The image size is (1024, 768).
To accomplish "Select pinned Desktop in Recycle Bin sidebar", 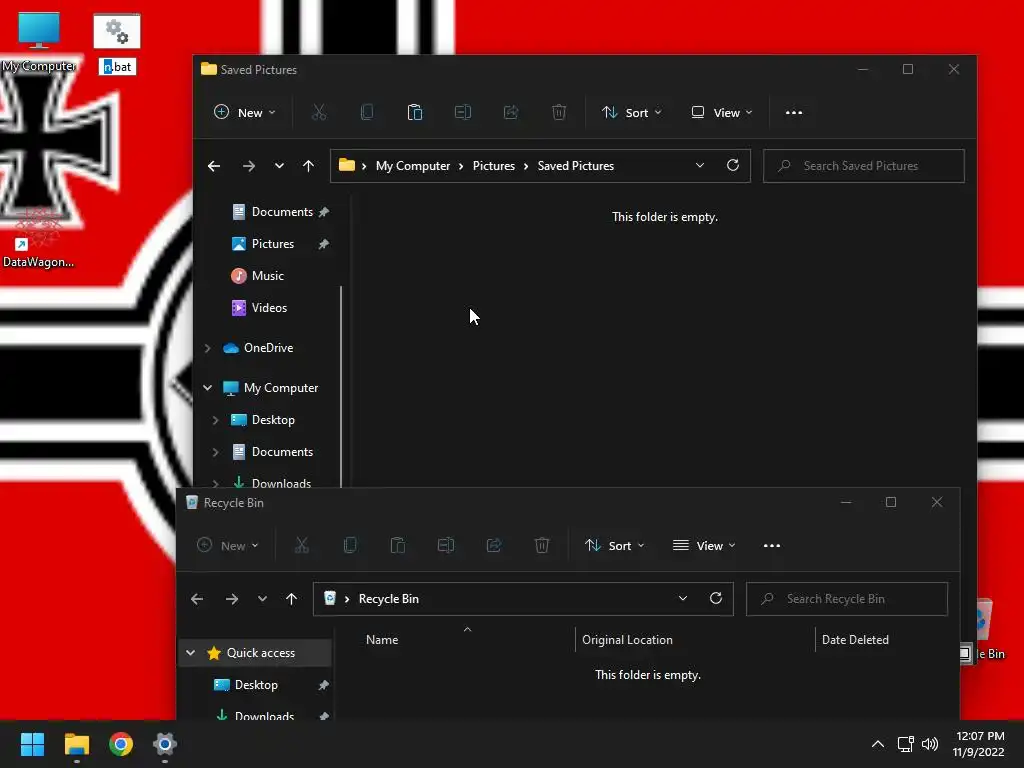I will (x=256, y=685).
